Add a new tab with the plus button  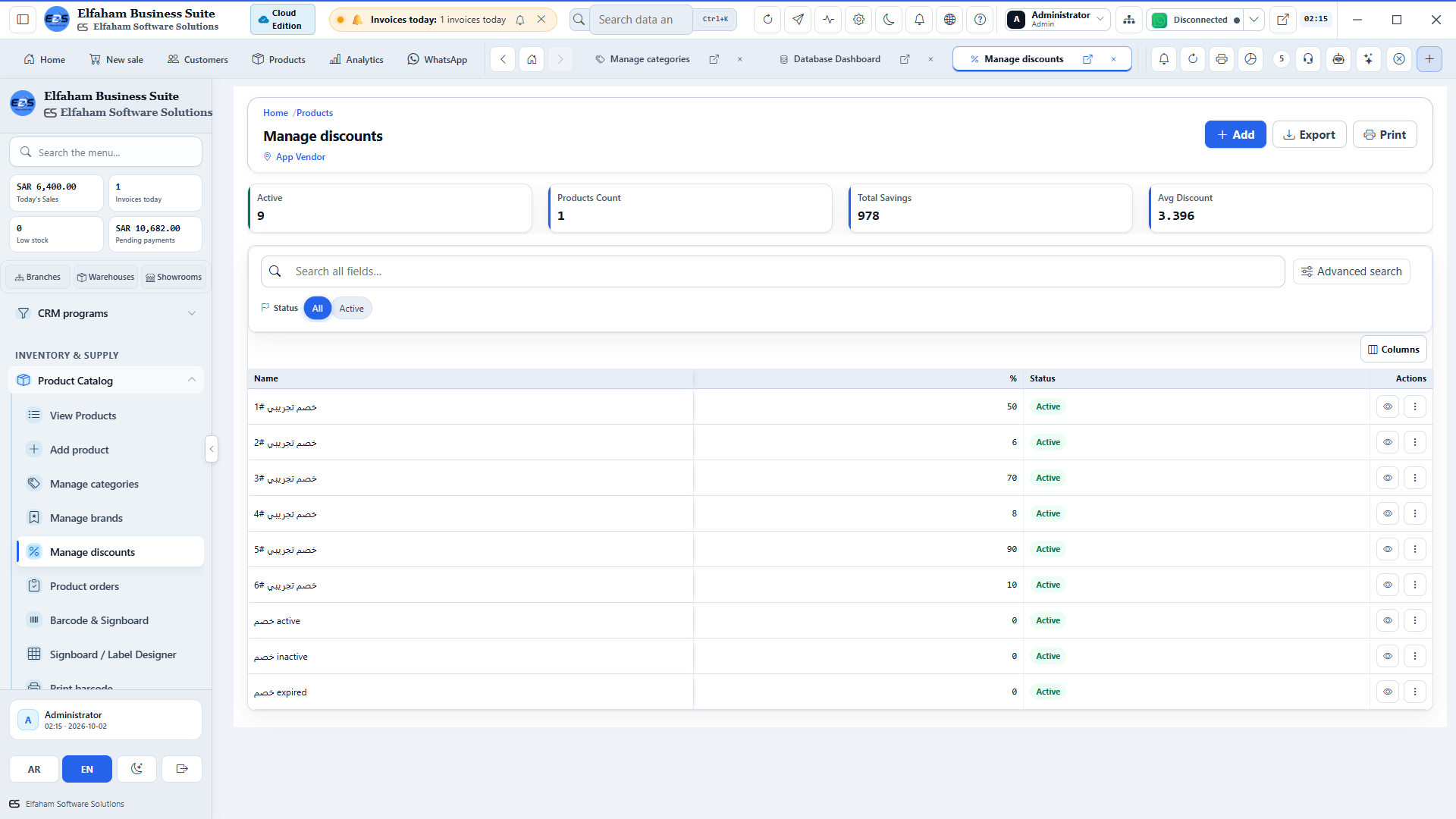click(1429, 59)
